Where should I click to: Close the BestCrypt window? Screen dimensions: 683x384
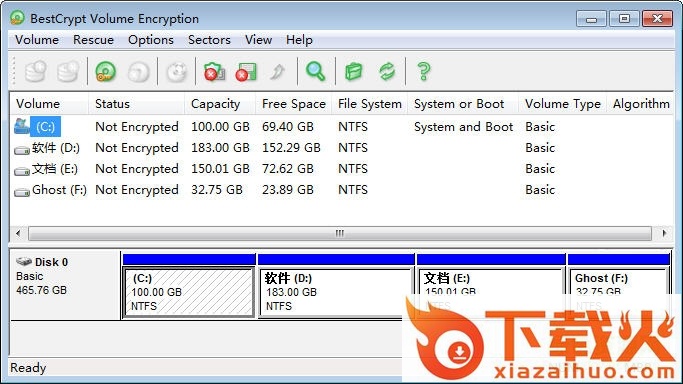click(657, 19)
